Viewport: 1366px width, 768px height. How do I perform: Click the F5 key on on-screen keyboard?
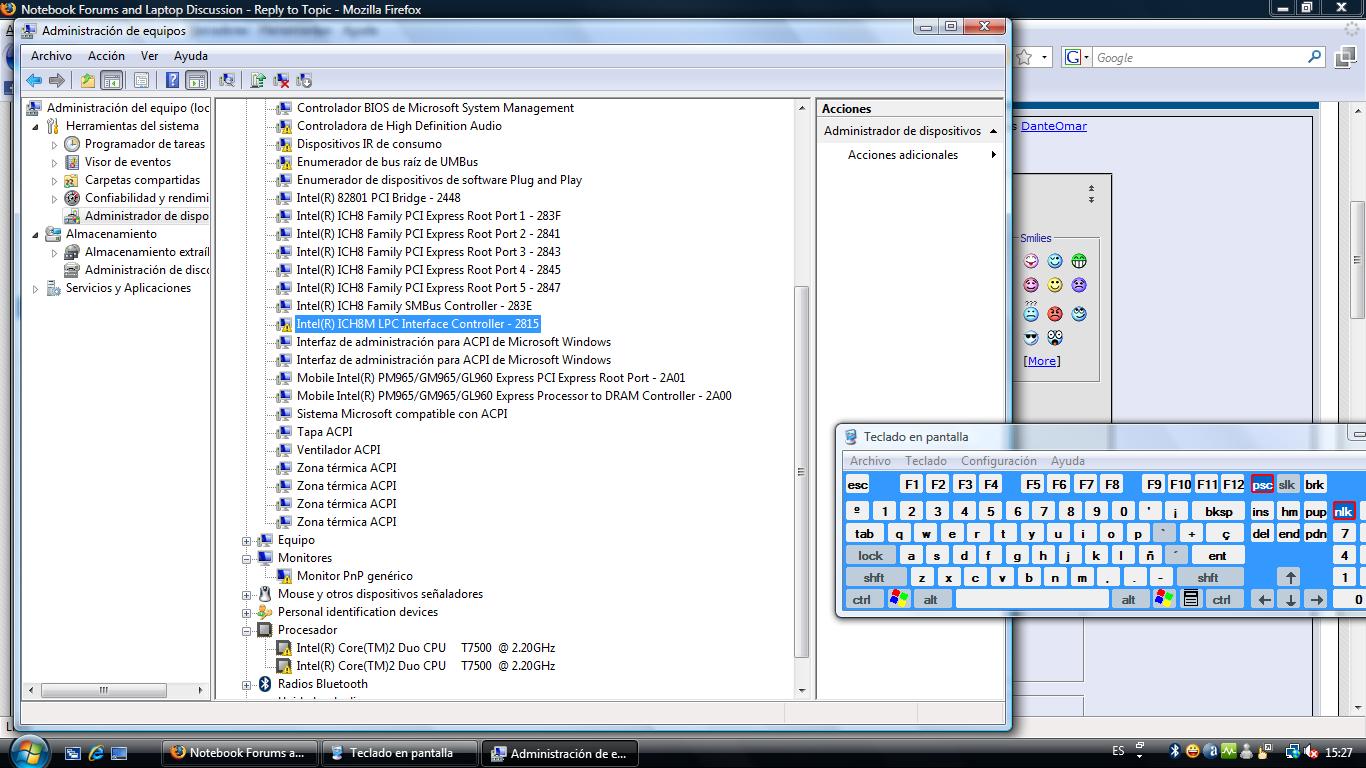(1033, 484)
